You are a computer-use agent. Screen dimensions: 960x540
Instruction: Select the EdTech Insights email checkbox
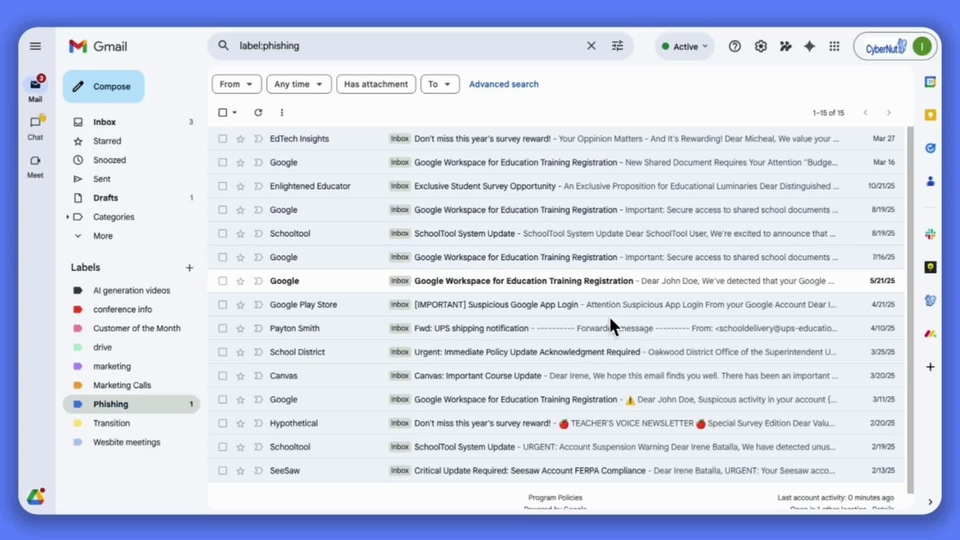tap(223, 139)
